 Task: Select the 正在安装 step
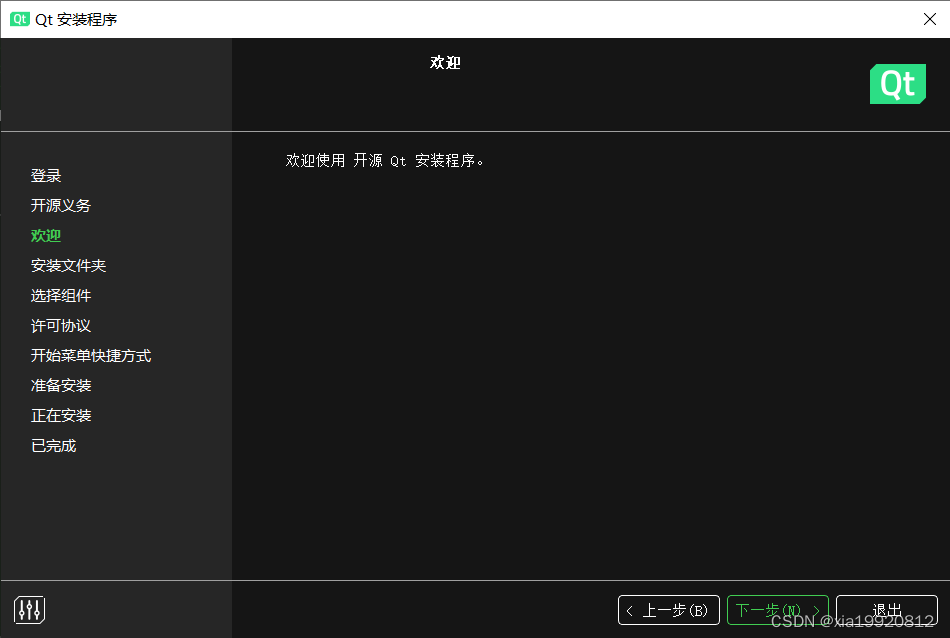pyautogui.click(x=61, y=416)
